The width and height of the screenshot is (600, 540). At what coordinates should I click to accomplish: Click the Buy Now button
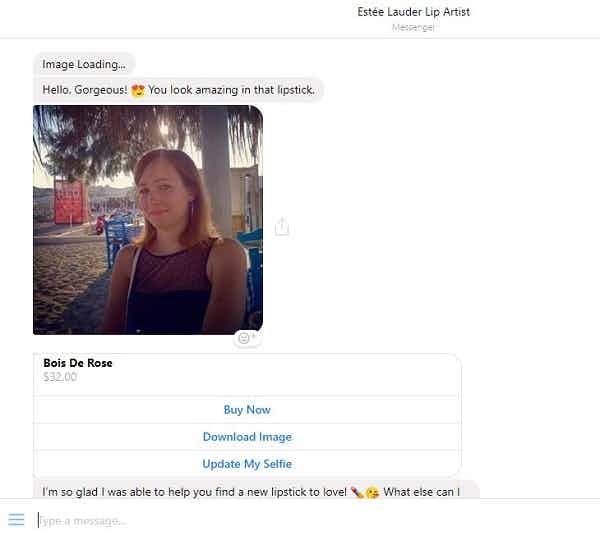[x=247, y=410]
